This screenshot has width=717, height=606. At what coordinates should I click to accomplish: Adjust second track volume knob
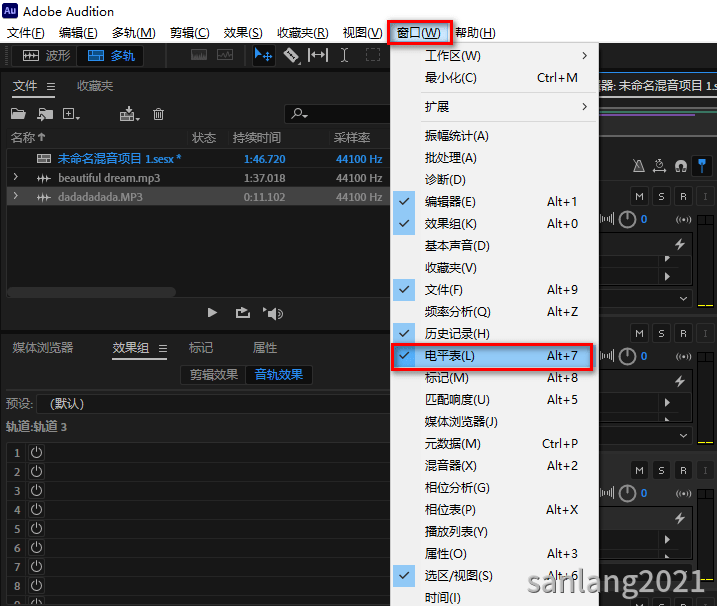627,356
